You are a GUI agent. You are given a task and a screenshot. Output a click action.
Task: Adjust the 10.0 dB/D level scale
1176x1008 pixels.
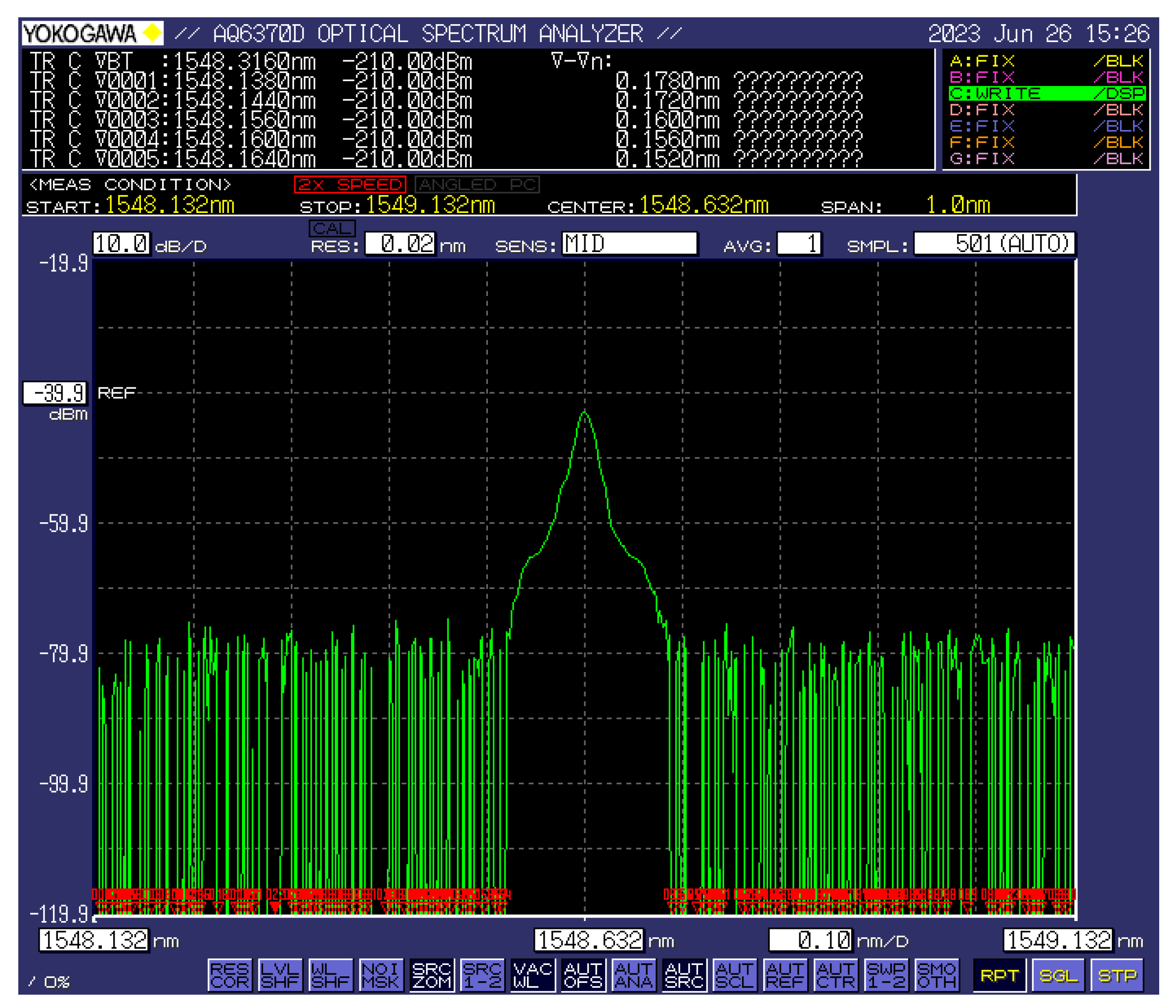click(x=123, y=245)
